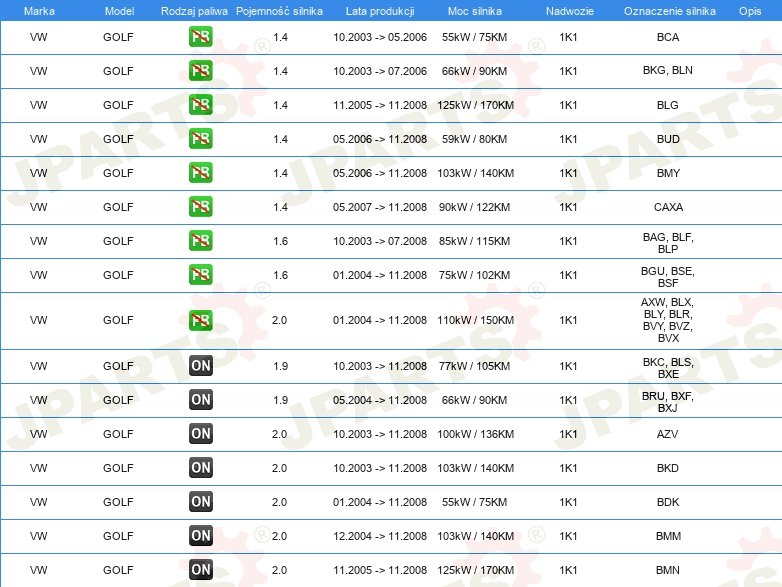Click the engine code BKD

668,468
